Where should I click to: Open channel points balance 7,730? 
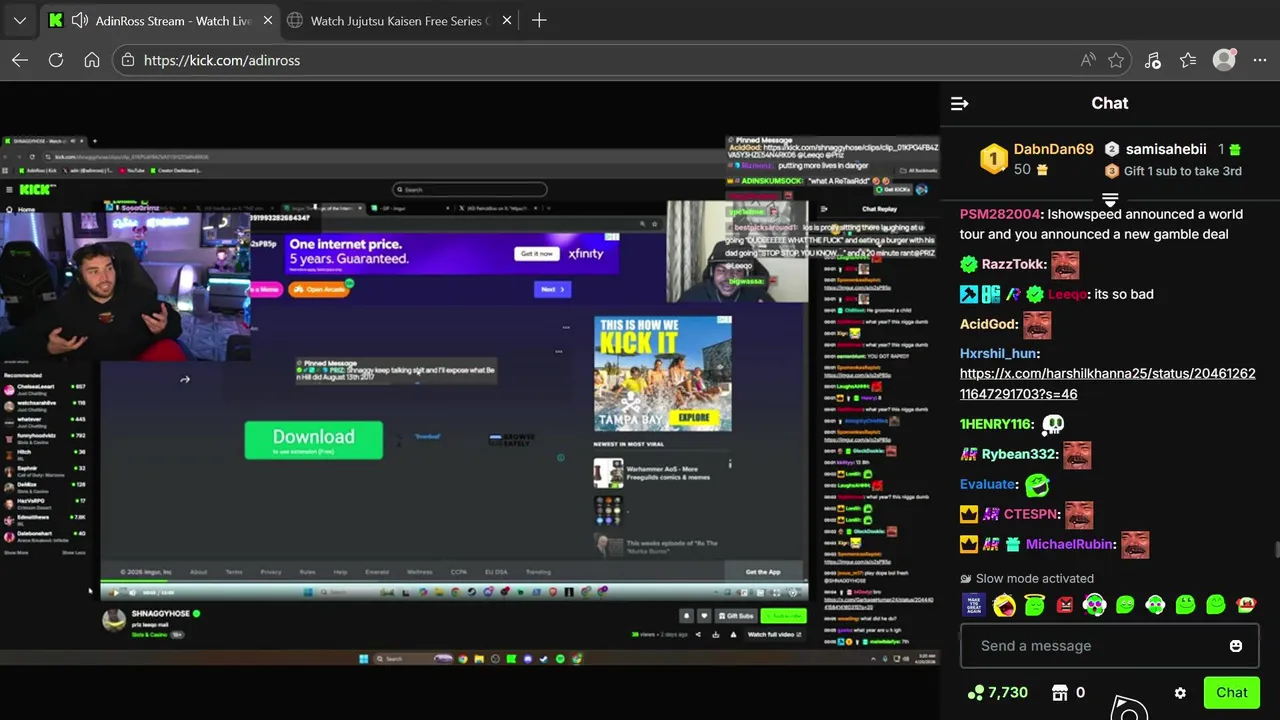pos(998,692)
